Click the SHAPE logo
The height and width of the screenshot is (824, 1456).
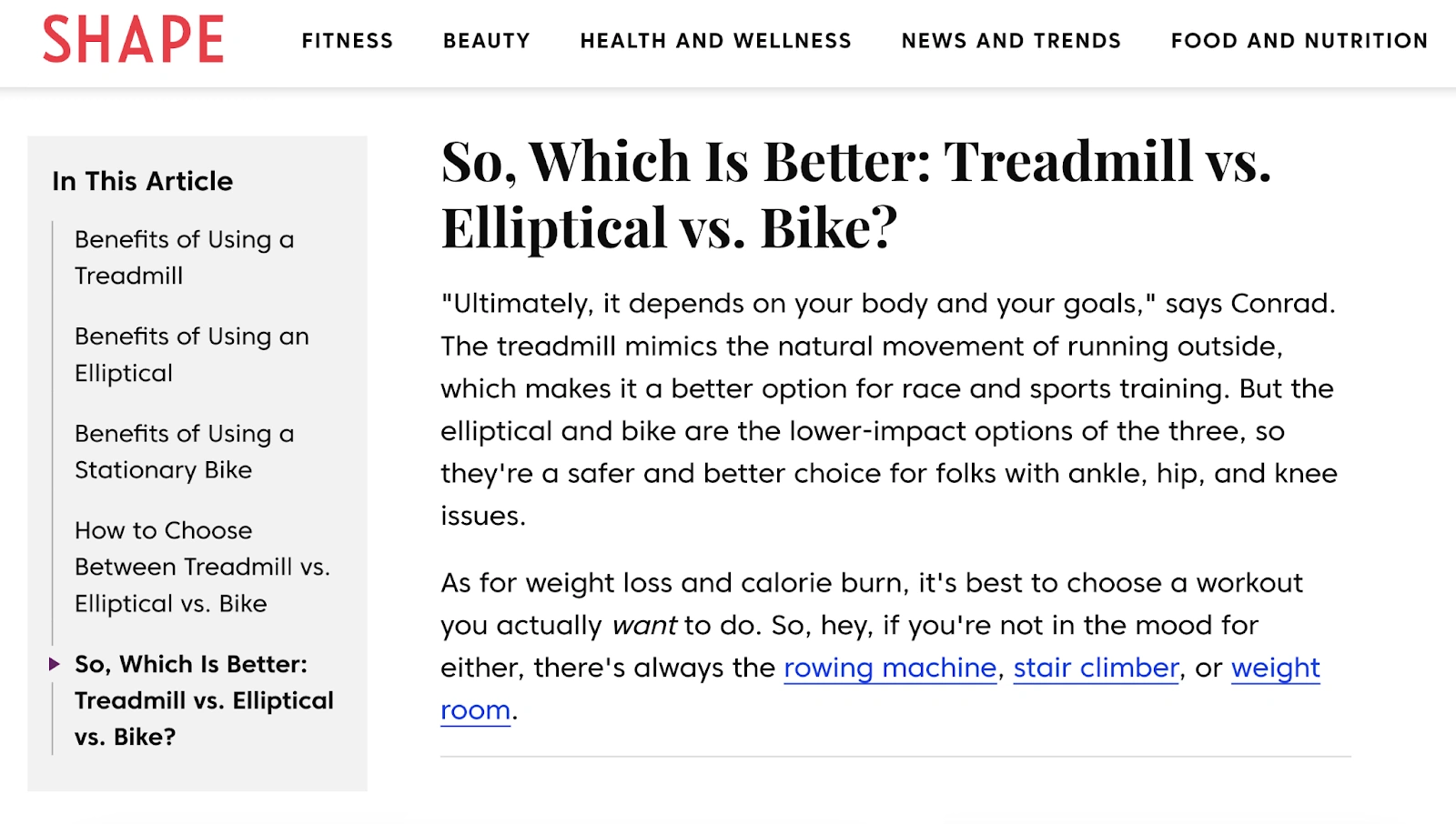133,40
